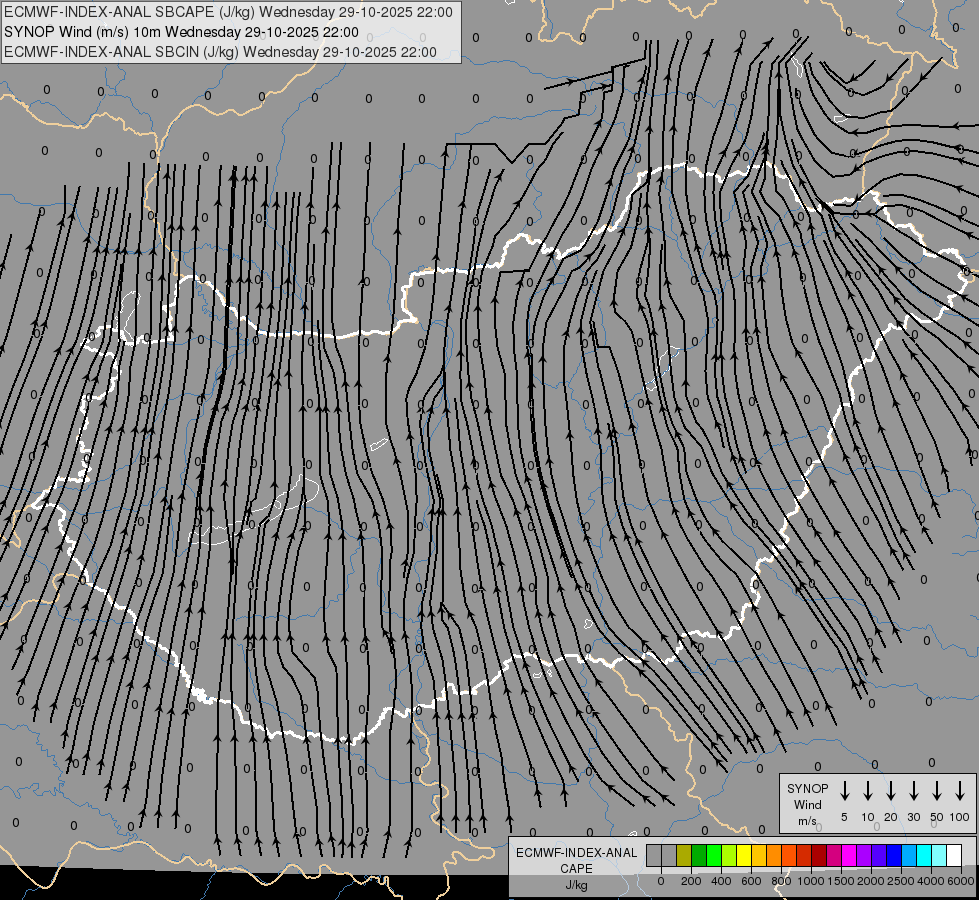Pick the olive CAPE colour swatch
Viewport: 979px width, 900px height.
tap(684, 856)
